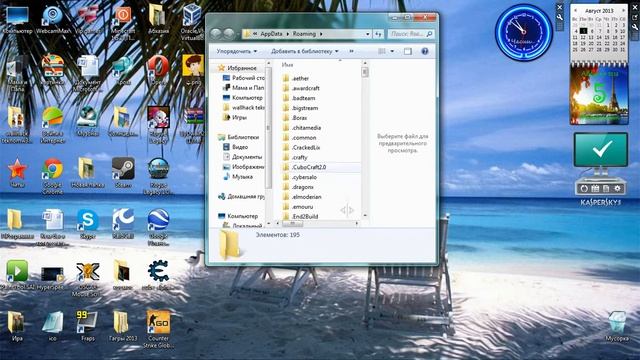
Task: Open the Видео library
Action: click(236, 147)
